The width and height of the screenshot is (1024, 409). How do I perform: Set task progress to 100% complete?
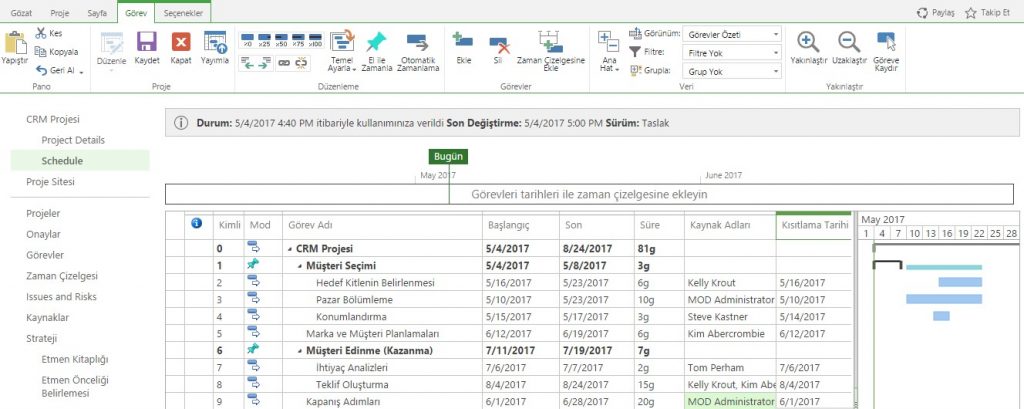tap(315, 41)
